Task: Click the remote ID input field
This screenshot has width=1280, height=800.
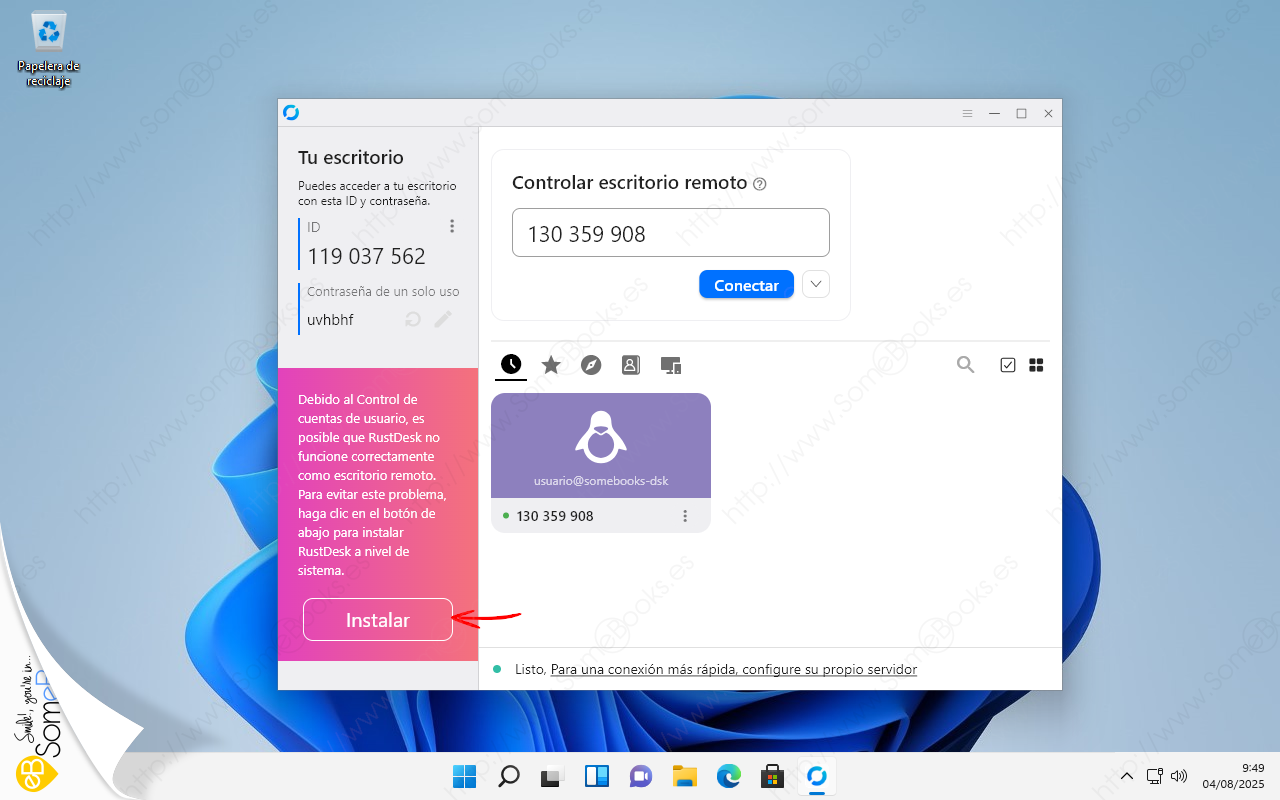Action: (671, 233)
